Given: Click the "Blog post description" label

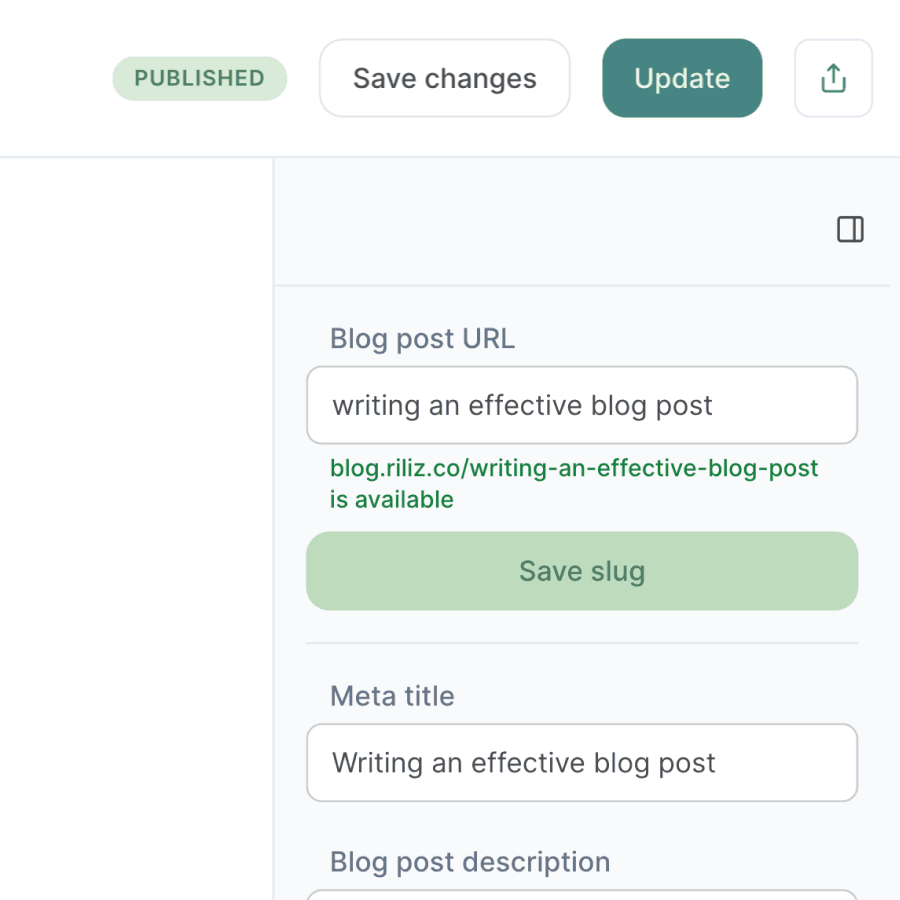Looking at the screenshot, I should pyautogui.click(x=470, y=862).
